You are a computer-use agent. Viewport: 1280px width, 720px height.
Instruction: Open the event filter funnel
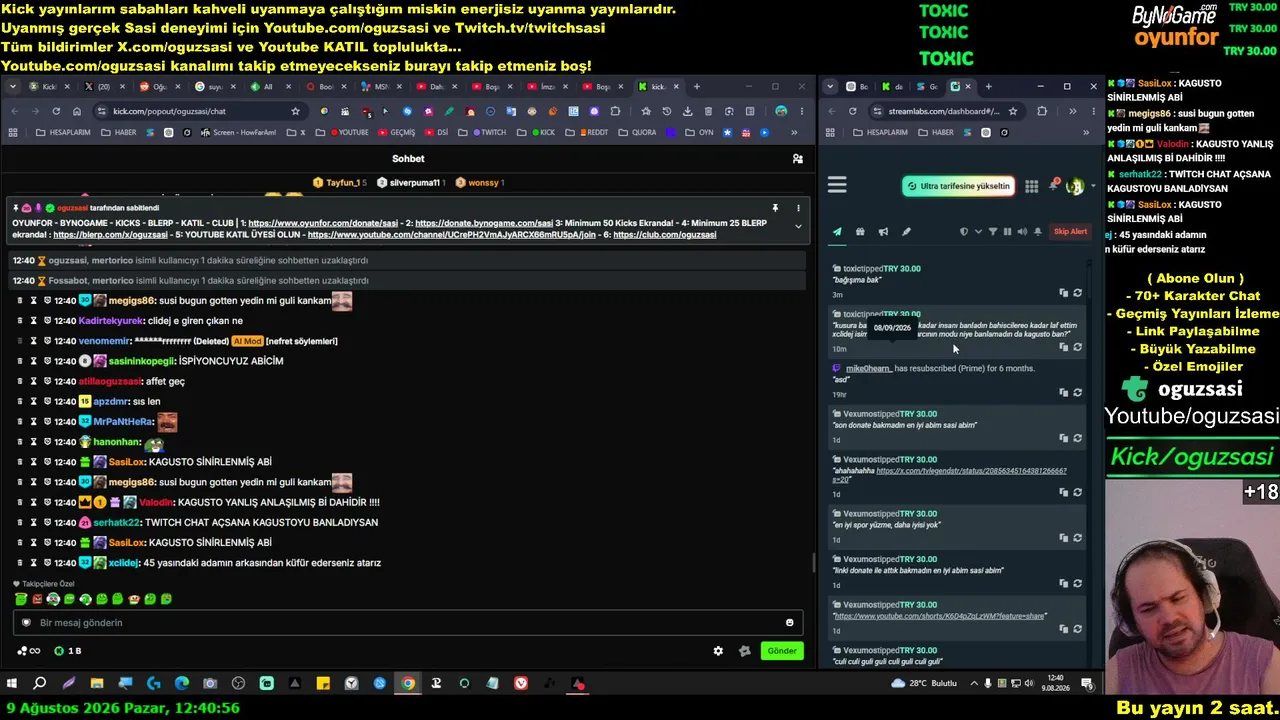coord(993,232)
